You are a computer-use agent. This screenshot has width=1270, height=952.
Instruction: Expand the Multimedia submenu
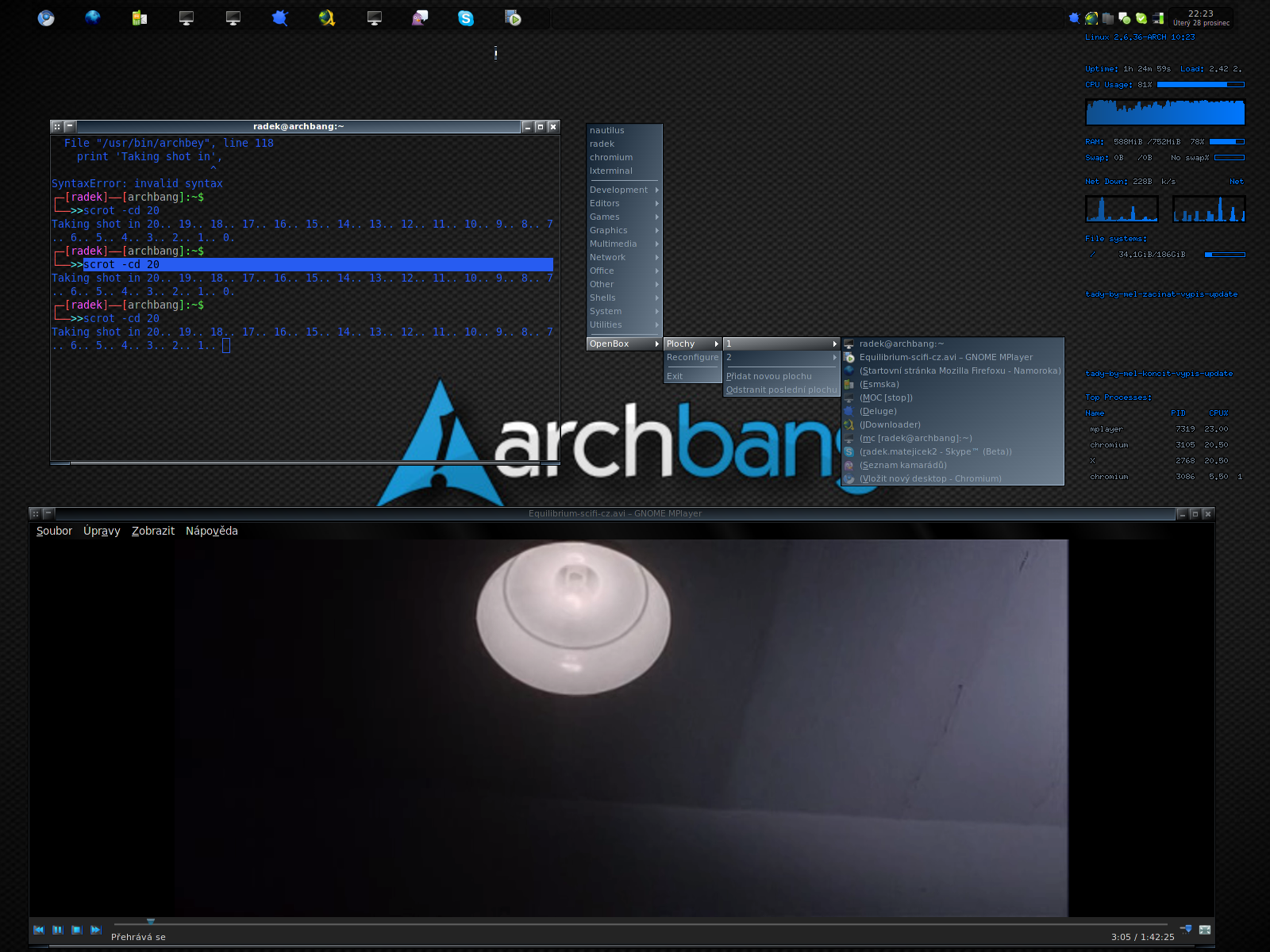(x=624, y=244)
